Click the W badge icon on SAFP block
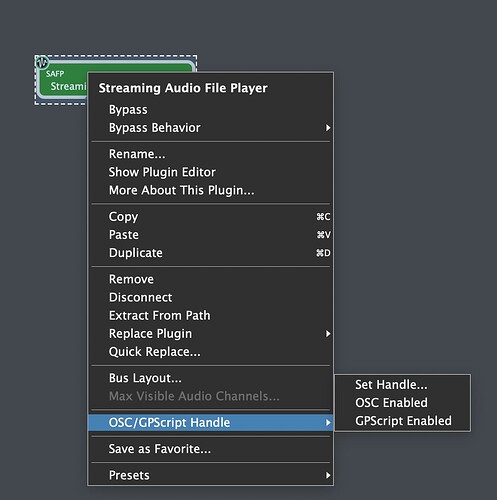This screenshot has height=500, width=497. click(x=42, y=62)
